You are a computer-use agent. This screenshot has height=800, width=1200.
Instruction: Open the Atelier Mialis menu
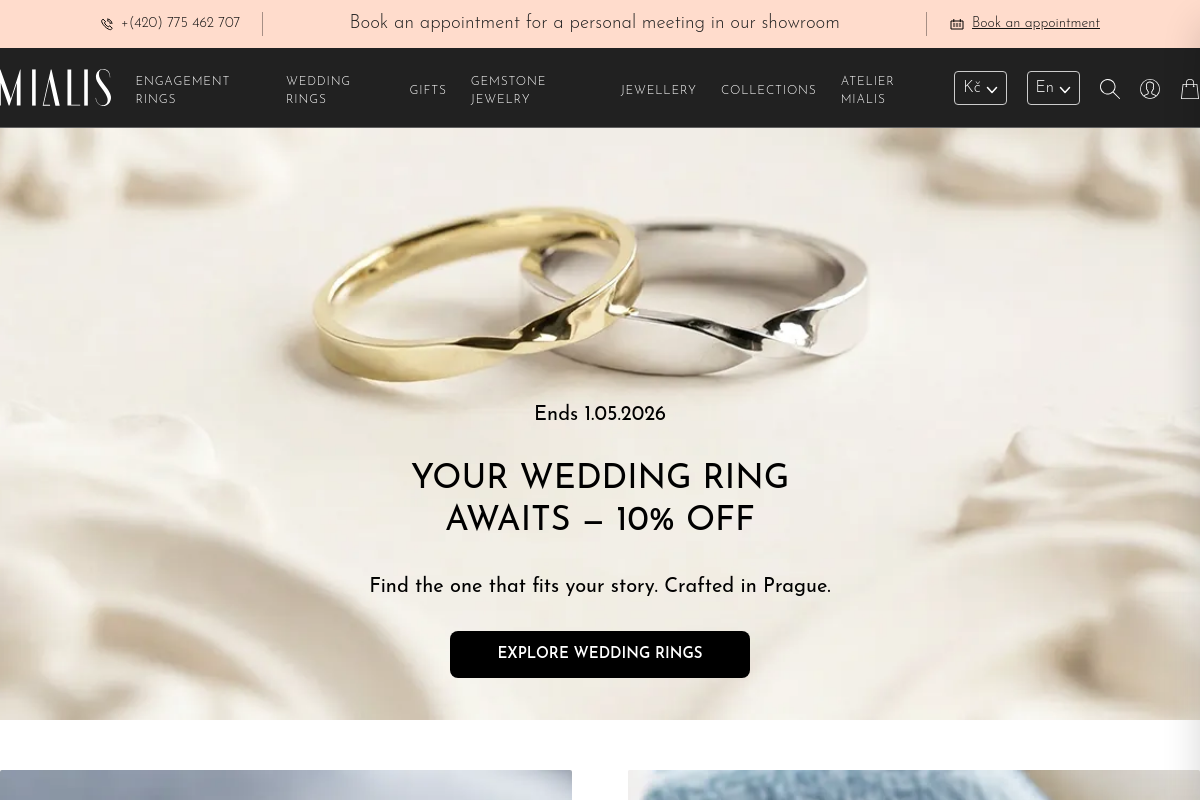(x=867, y=90)
